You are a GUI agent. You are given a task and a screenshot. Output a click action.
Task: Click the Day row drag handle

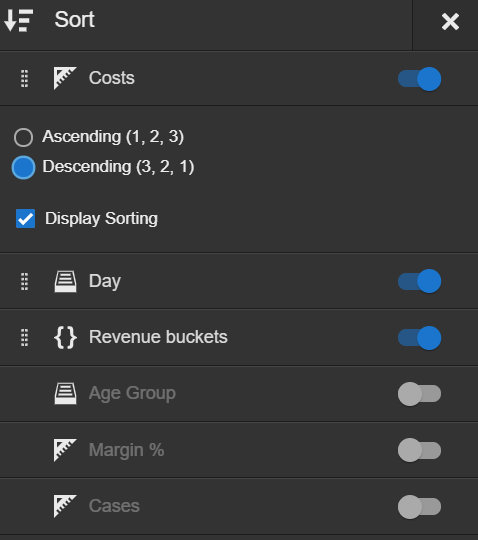click(24, 281)
